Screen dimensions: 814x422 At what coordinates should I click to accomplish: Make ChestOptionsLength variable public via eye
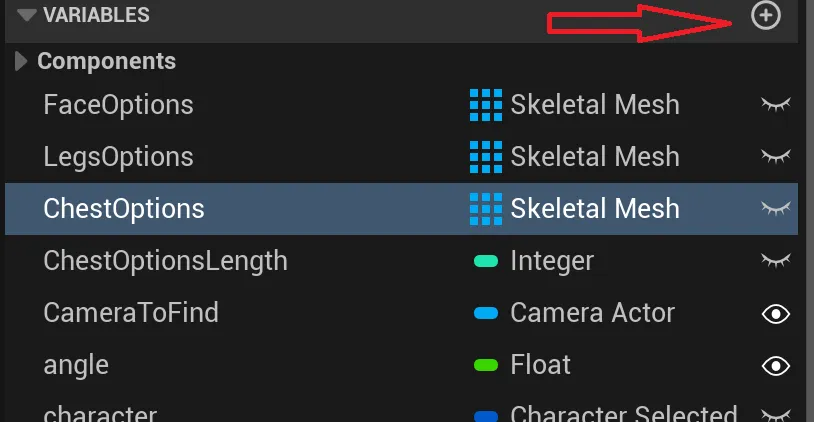coord(776,261)
